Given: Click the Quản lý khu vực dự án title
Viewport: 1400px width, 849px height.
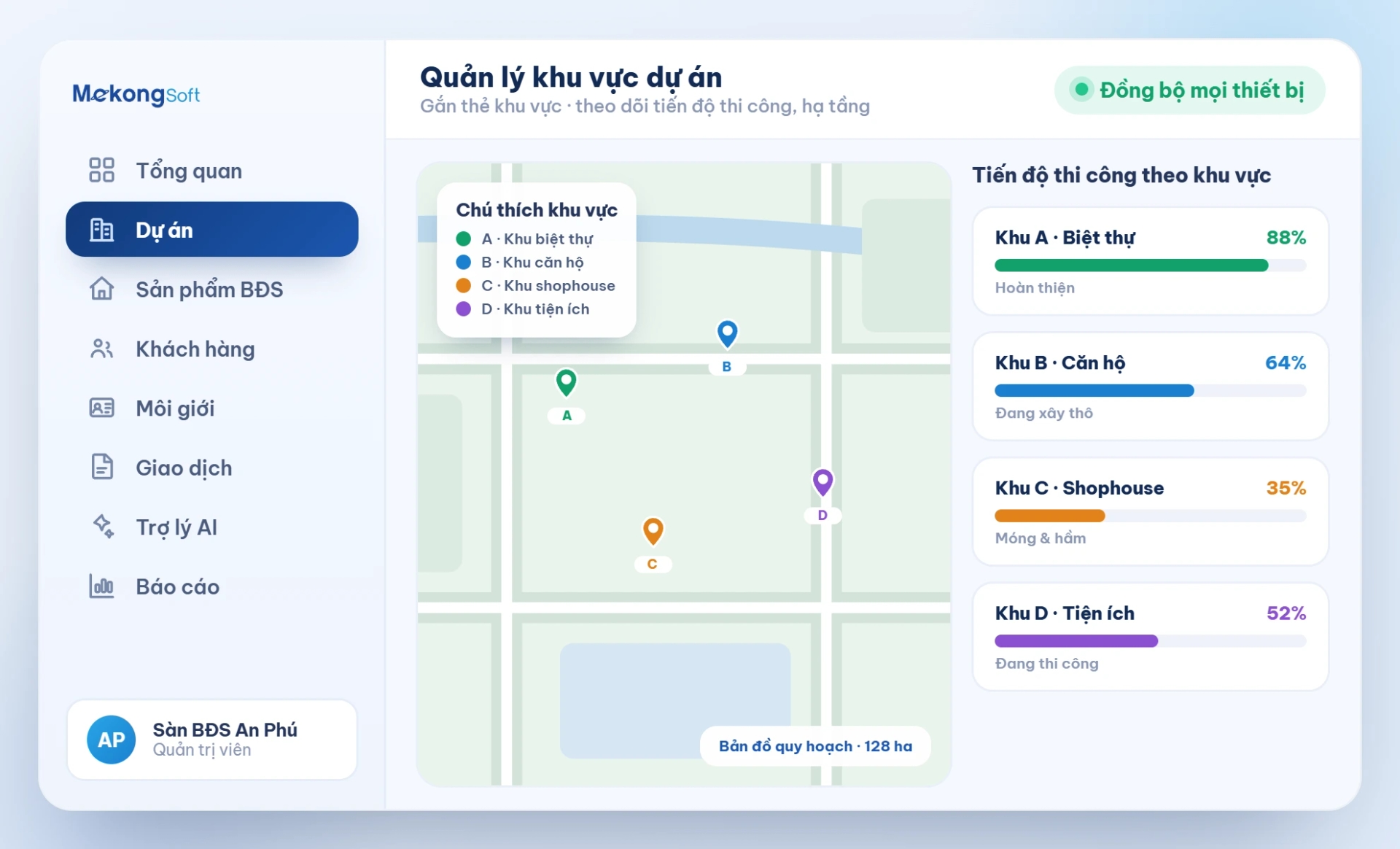Looking at the screenshot, I should 571,77.
